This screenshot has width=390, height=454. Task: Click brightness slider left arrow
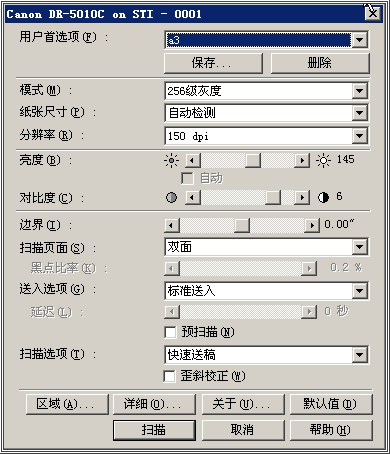(x=193, y=161)
